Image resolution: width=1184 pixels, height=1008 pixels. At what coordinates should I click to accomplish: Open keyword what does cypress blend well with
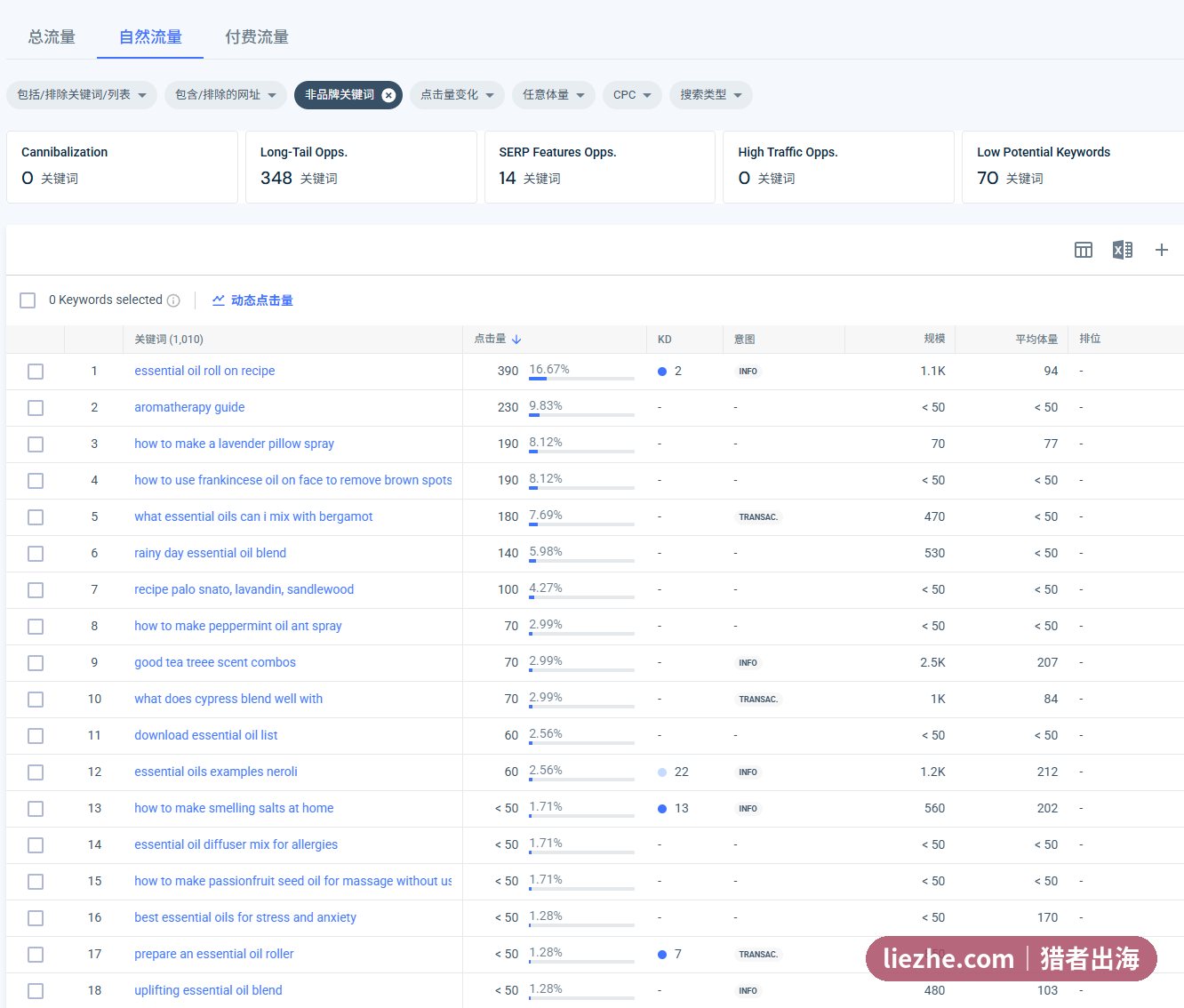click(228, 700)
